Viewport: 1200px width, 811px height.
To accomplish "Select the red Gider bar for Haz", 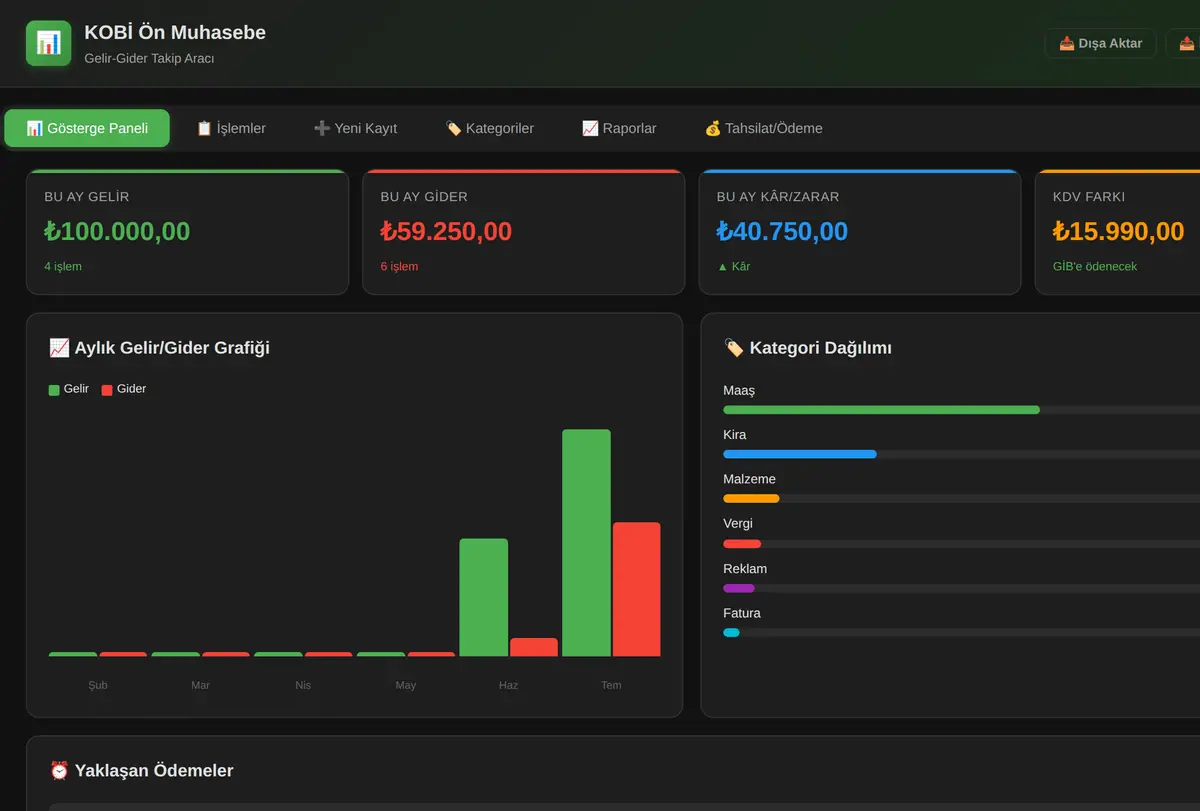I will click(534, 647).
